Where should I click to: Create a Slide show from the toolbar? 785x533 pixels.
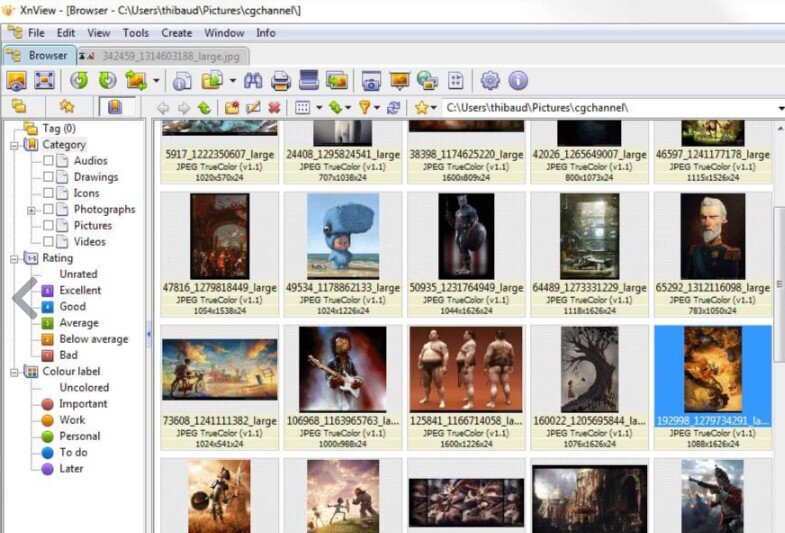click(400, 81)
